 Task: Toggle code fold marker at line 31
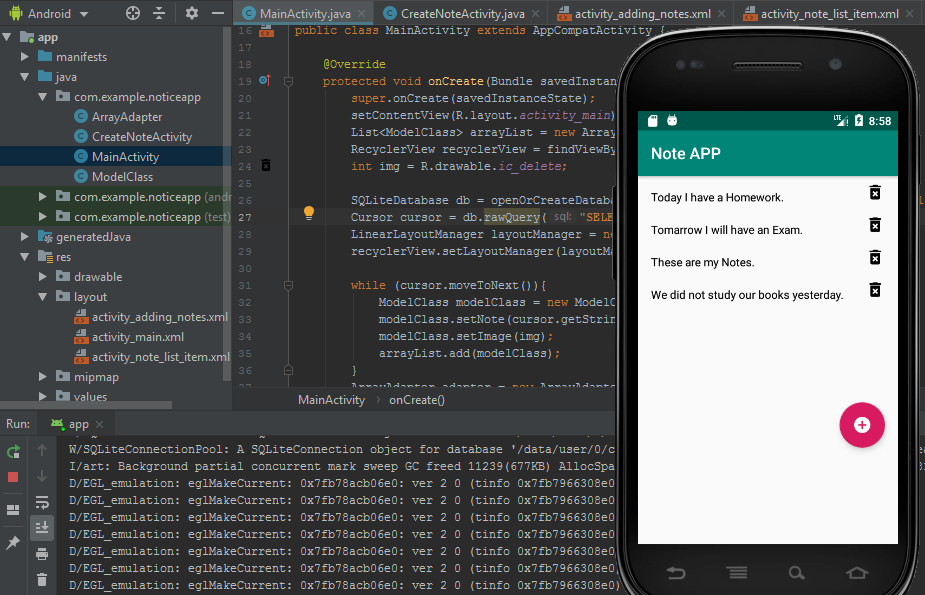[288, 285]
